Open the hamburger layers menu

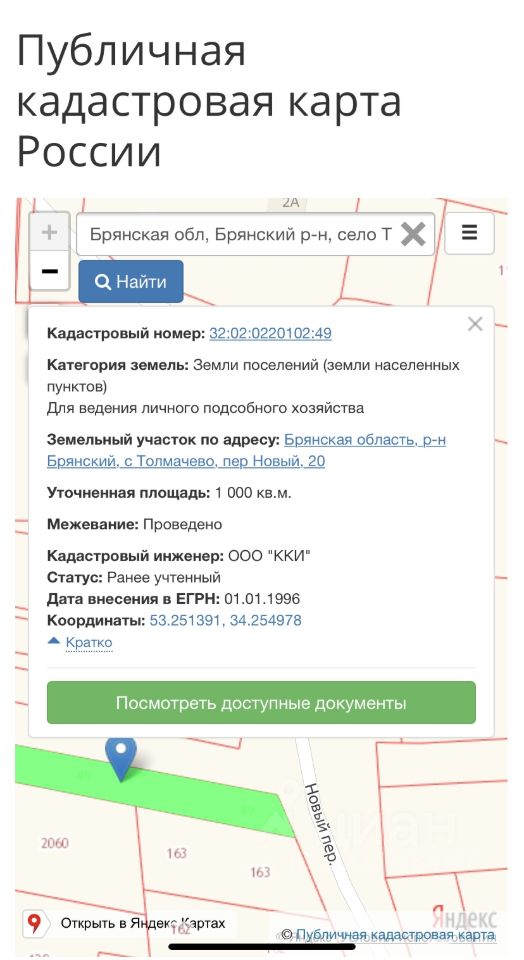(470, 233)
